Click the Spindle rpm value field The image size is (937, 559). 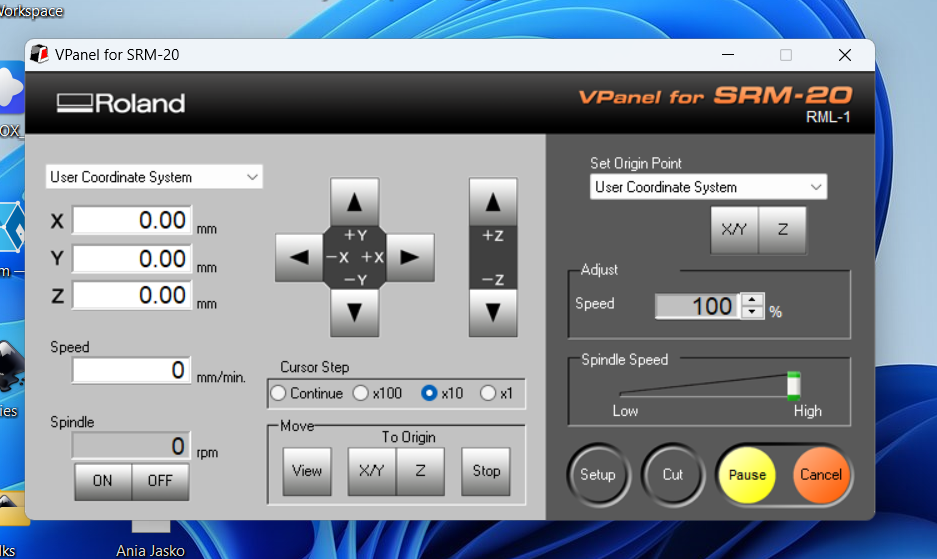(x=132, y=446)
